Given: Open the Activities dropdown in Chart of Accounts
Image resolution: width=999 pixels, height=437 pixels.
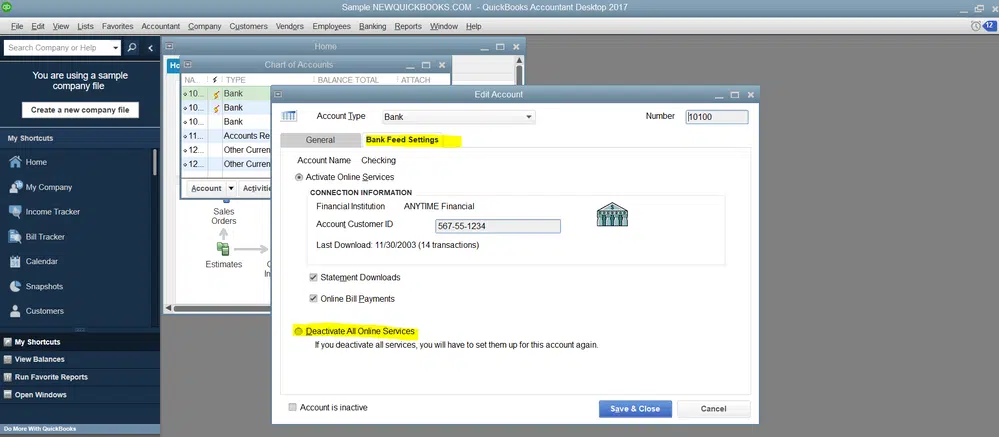Looking at the screenshot, I should (x=255, y=189).
